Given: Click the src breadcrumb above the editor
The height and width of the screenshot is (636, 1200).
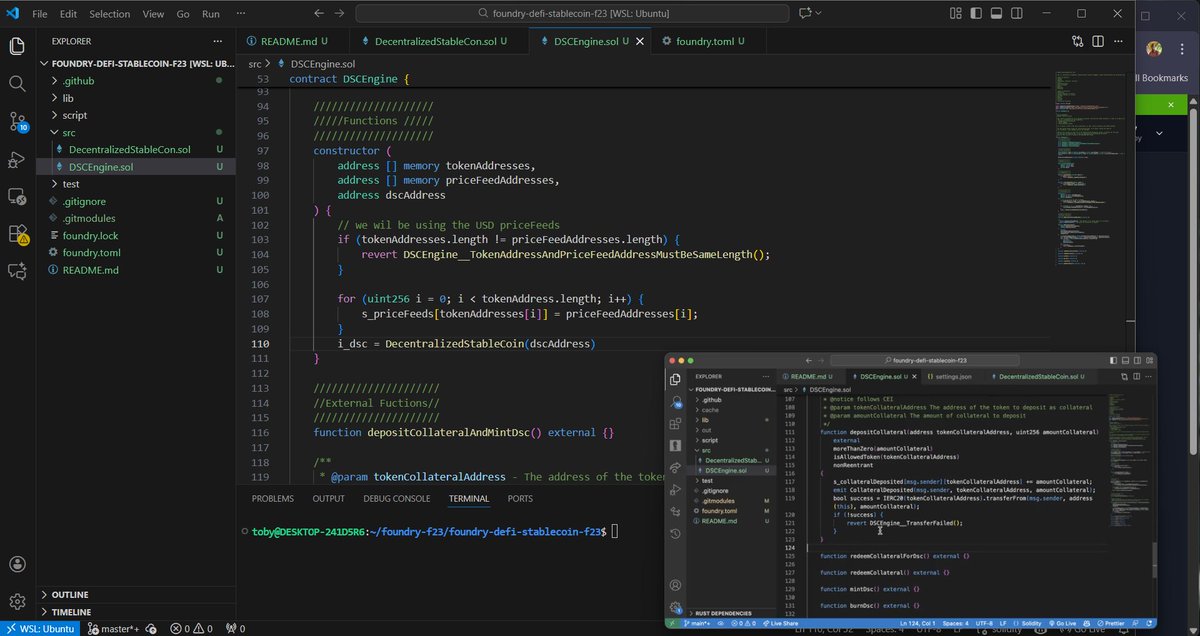Looking at the screenshot, I should pyautogui.click(x=254, y=63).
